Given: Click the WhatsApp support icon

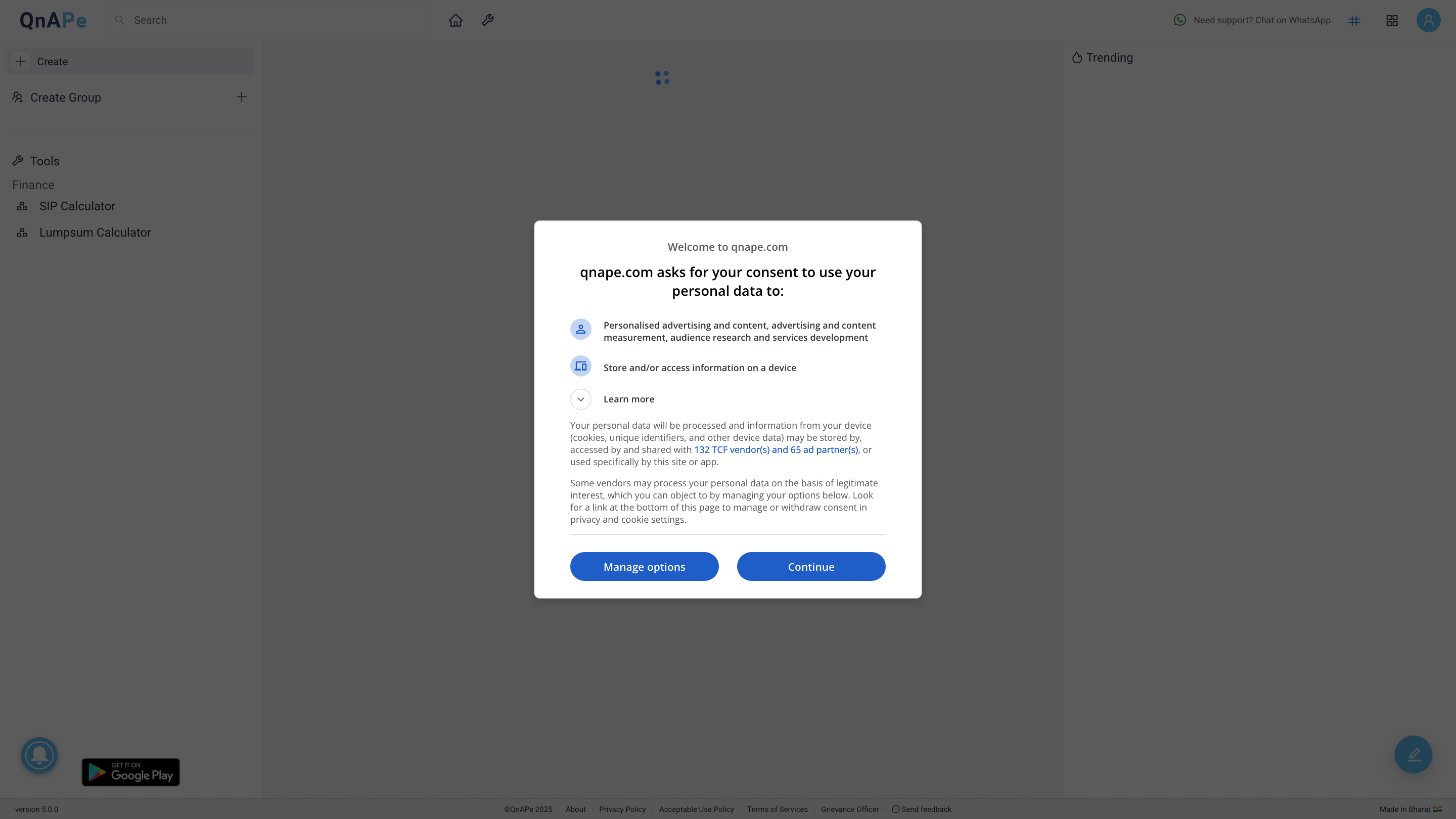Looking at the screenshot, I should (x=1179, y=20).
